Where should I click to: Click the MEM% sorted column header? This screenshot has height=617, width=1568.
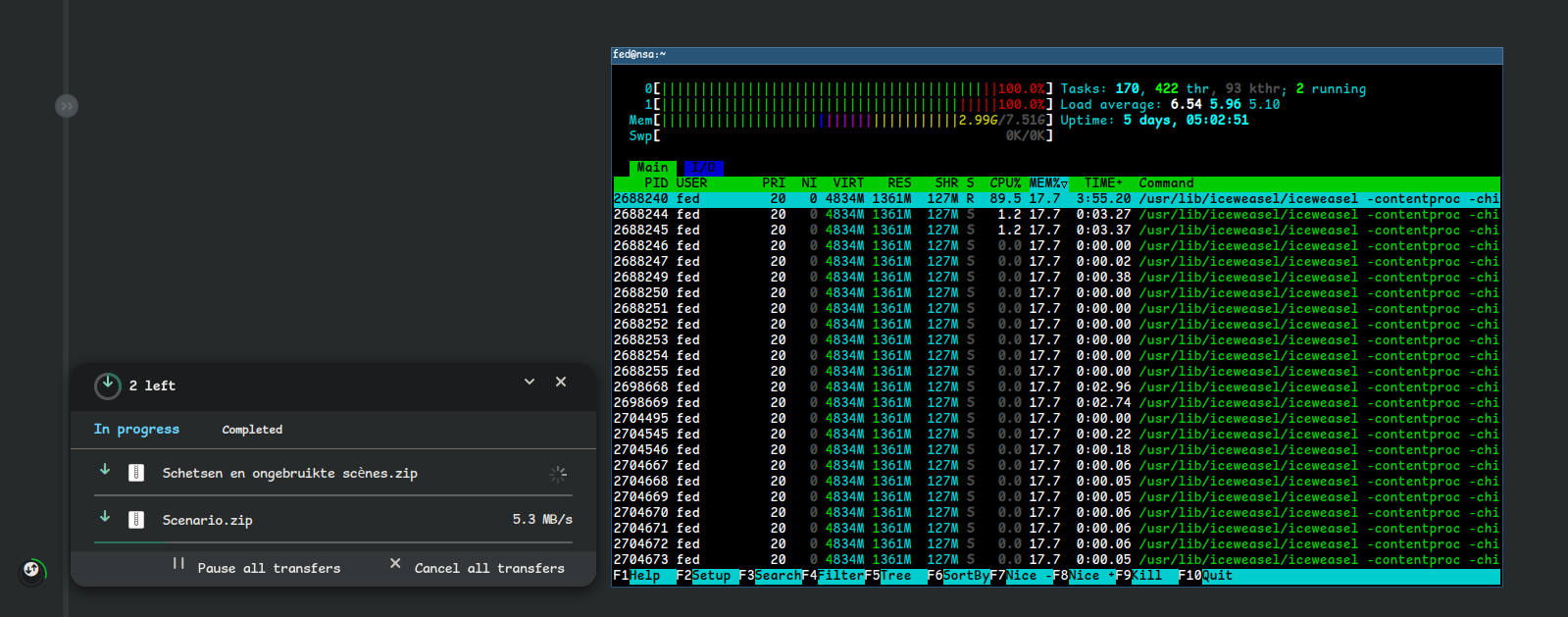[1047, 183]
